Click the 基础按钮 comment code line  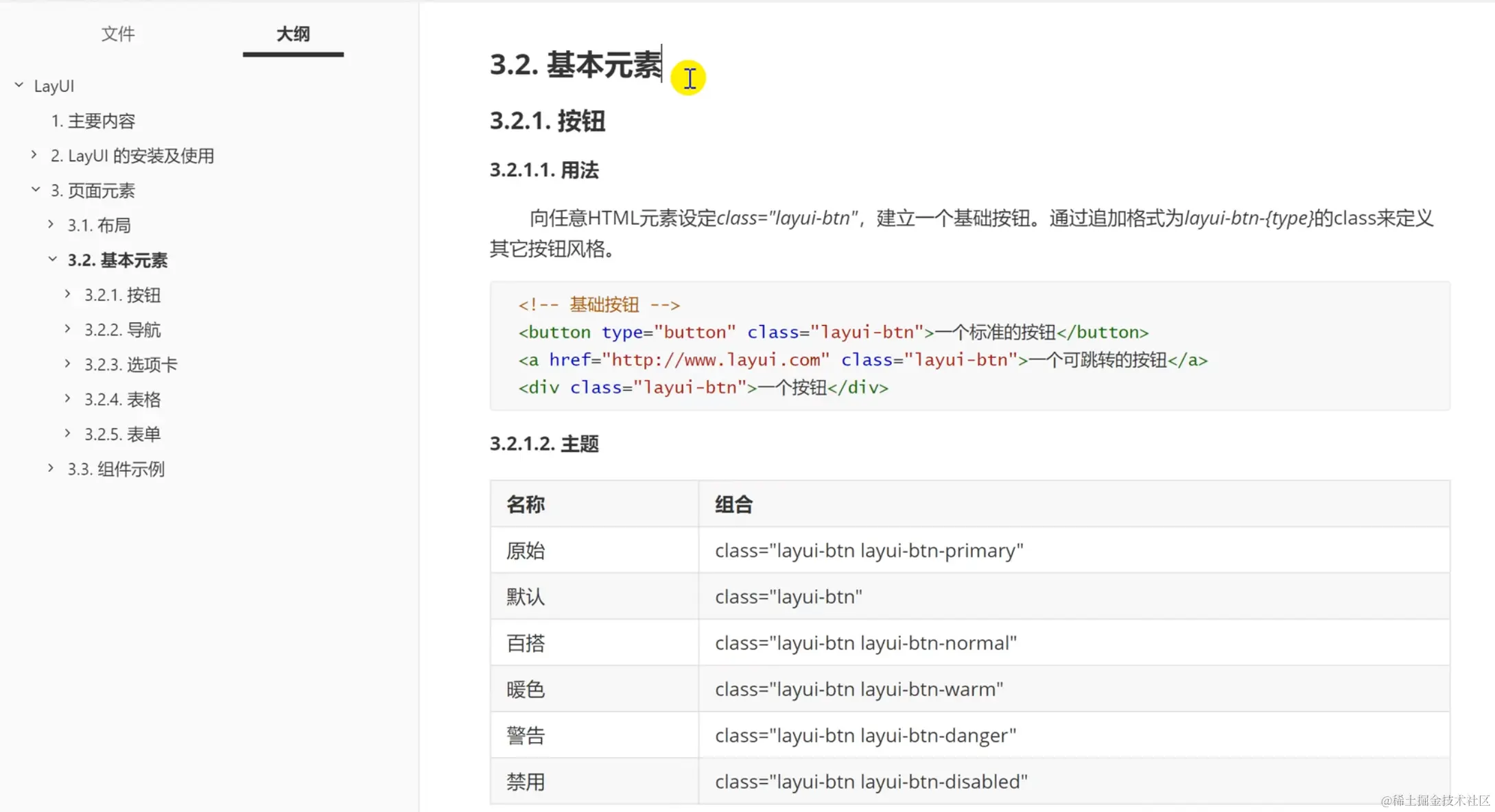599,304
